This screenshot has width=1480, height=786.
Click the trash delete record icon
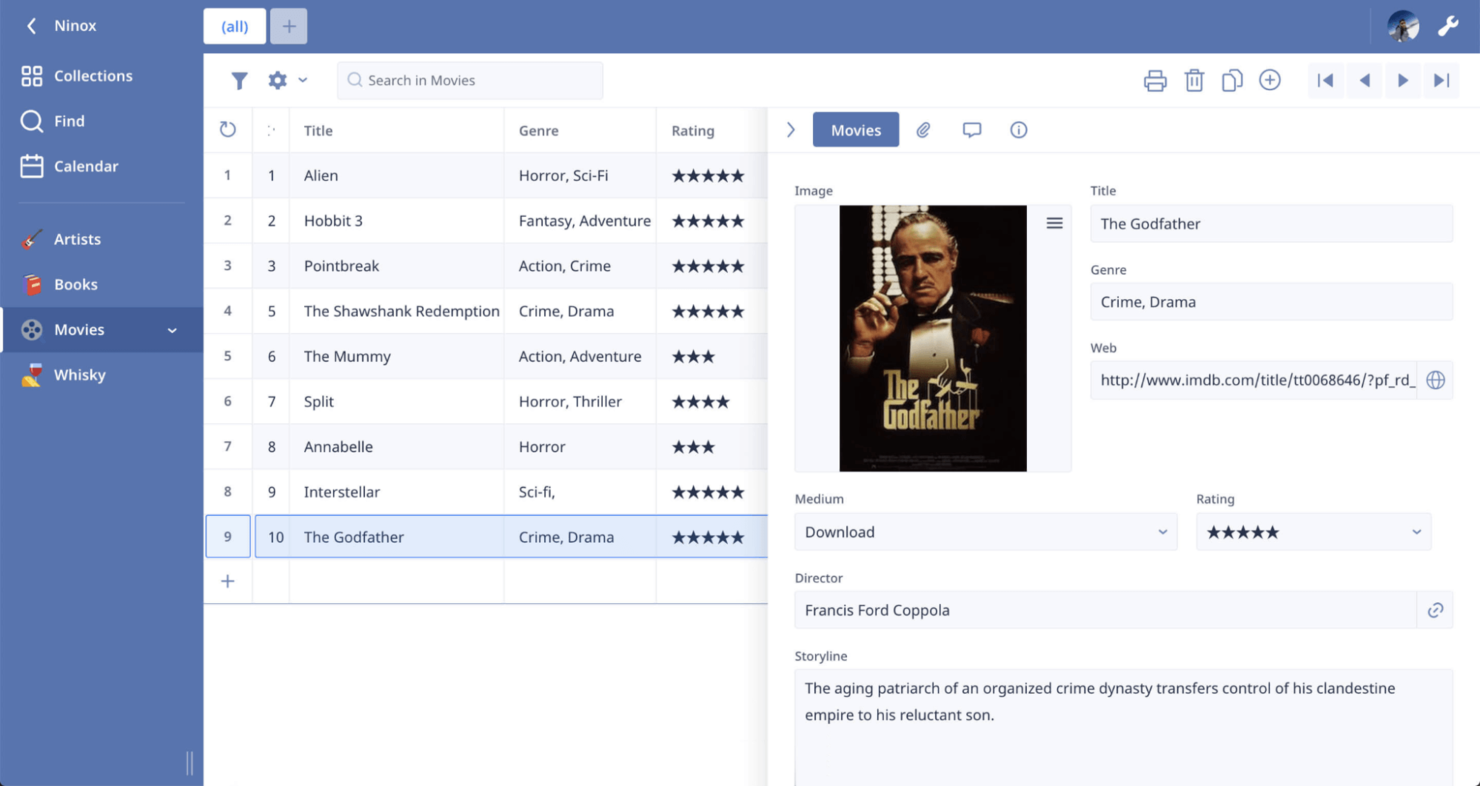[x=1194, y=81]
